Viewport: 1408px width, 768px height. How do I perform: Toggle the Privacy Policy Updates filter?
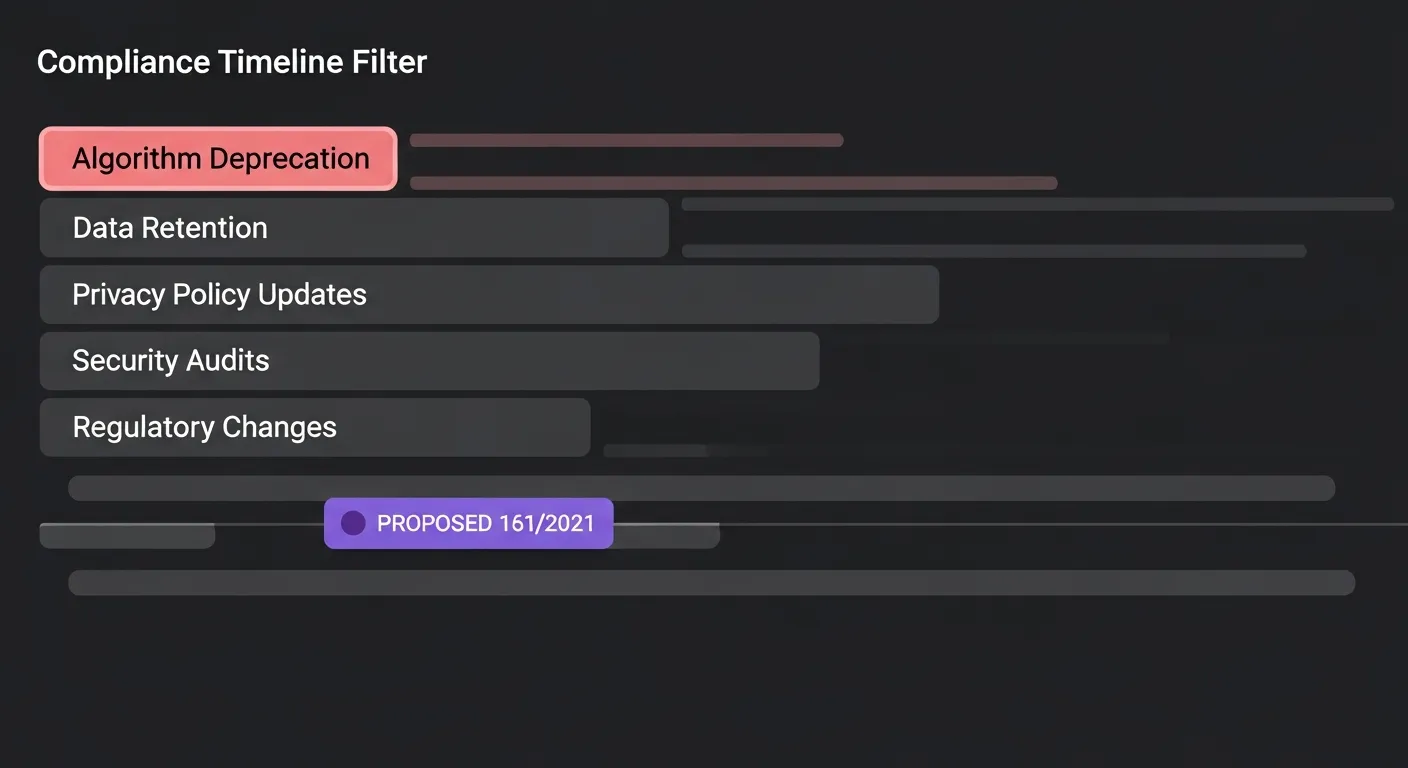tap(489, 295)
